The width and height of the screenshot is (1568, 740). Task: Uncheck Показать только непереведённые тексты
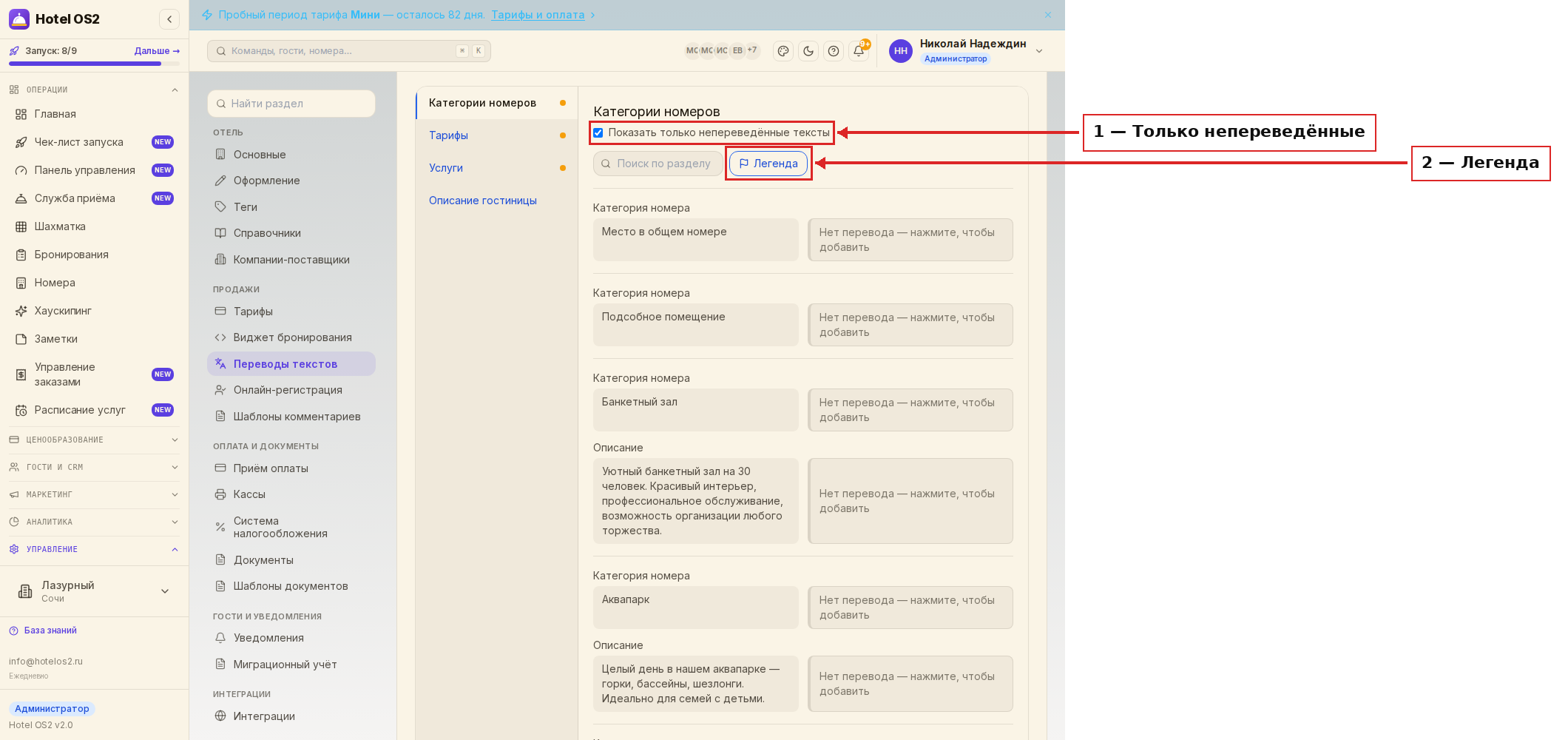click(598, 133)
